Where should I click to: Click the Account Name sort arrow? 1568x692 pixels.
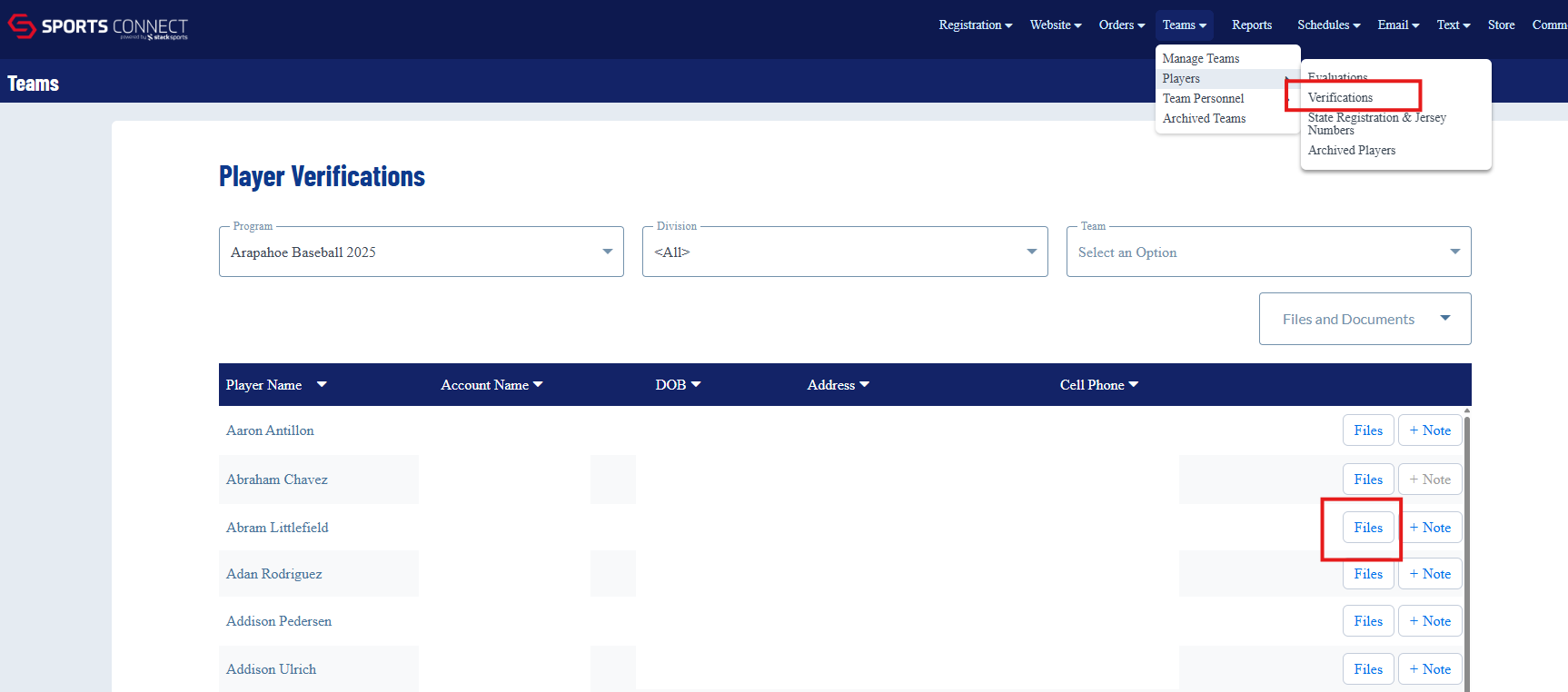click(x=538, y=384)
